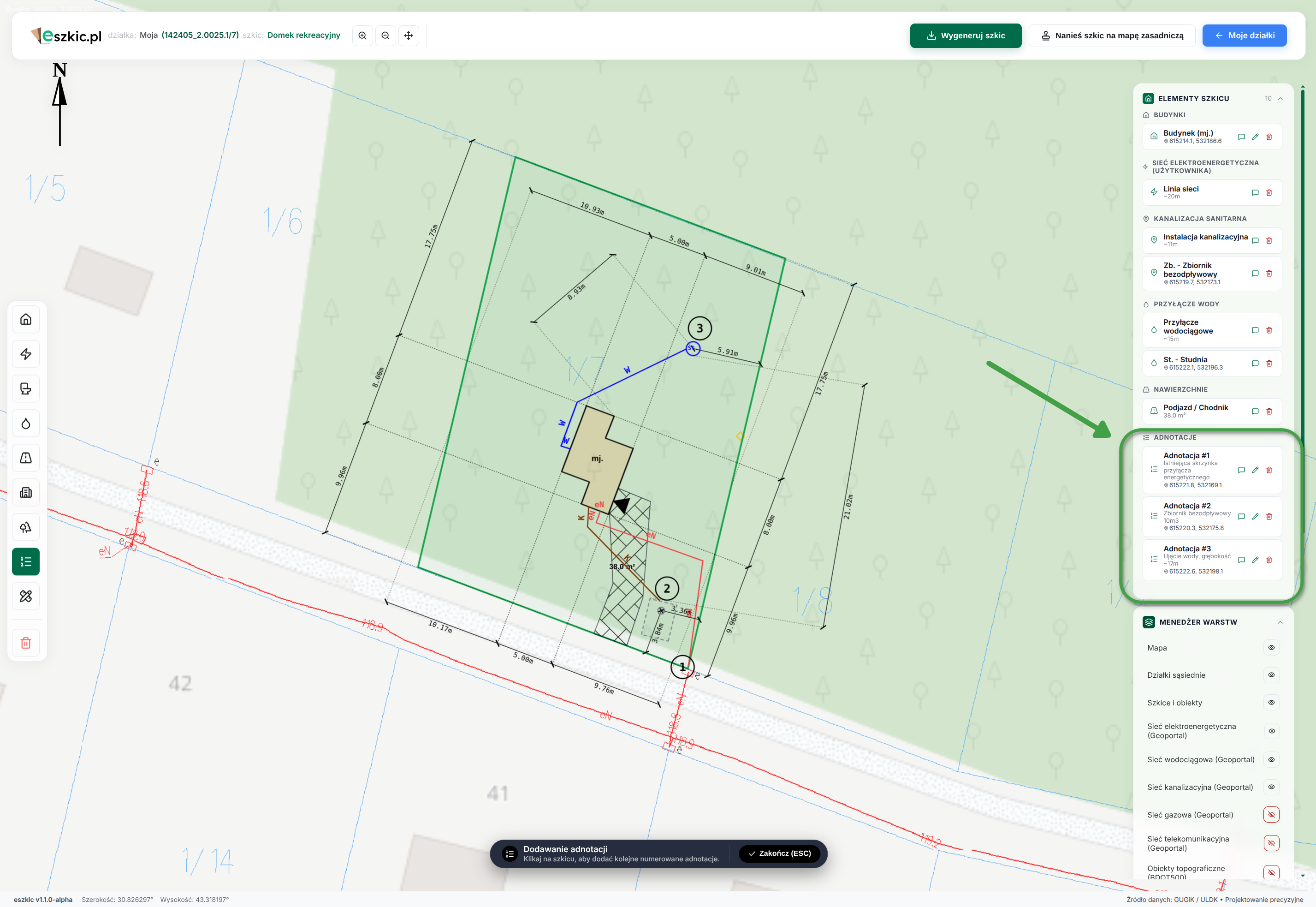The height and width of the screenshot is (907, 1316).
Task: Select the neighbouring buildings tool icon
Action: click(25, 493)
